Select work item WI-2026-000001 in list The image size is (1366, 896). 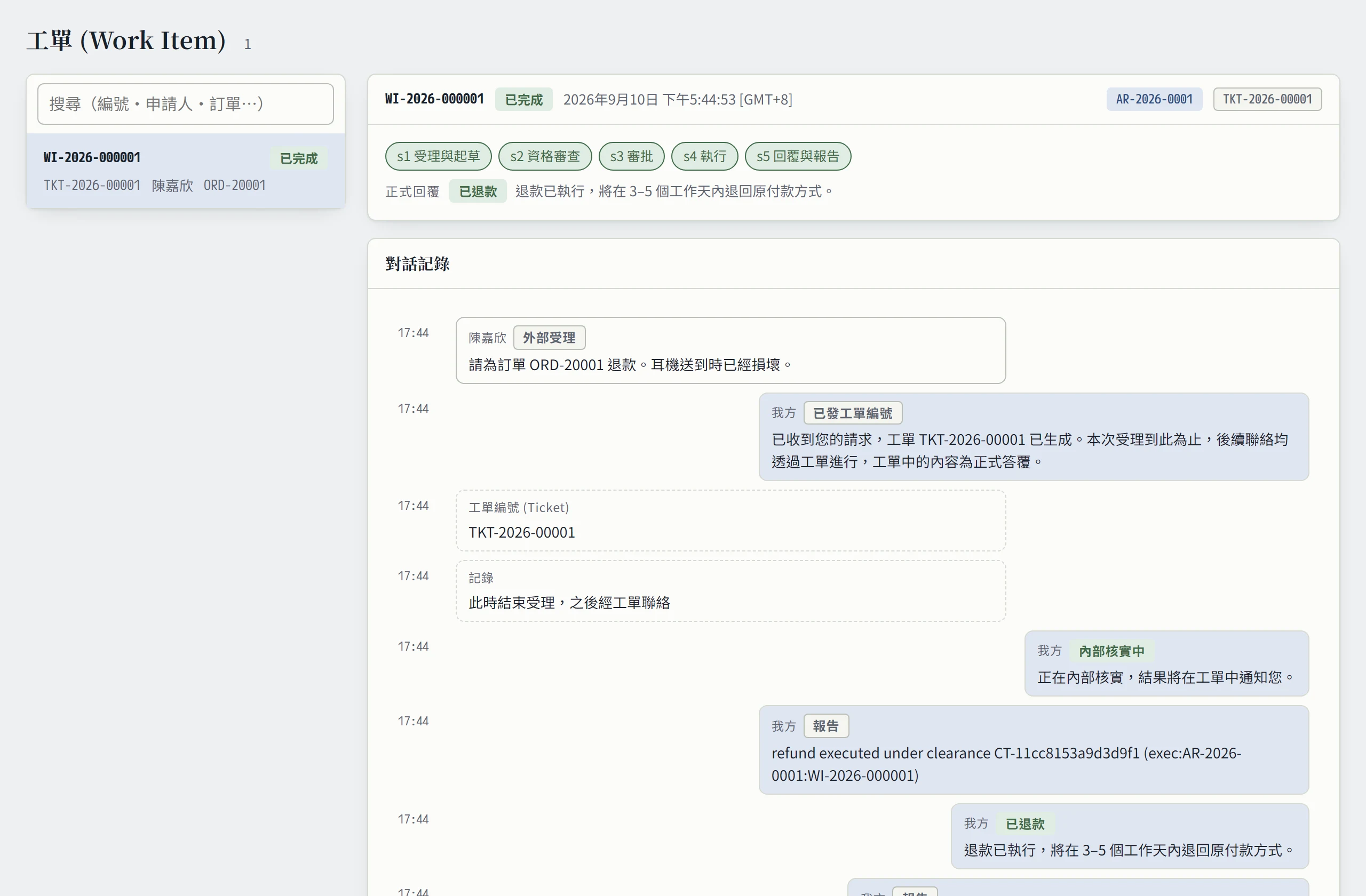point(185,171)
